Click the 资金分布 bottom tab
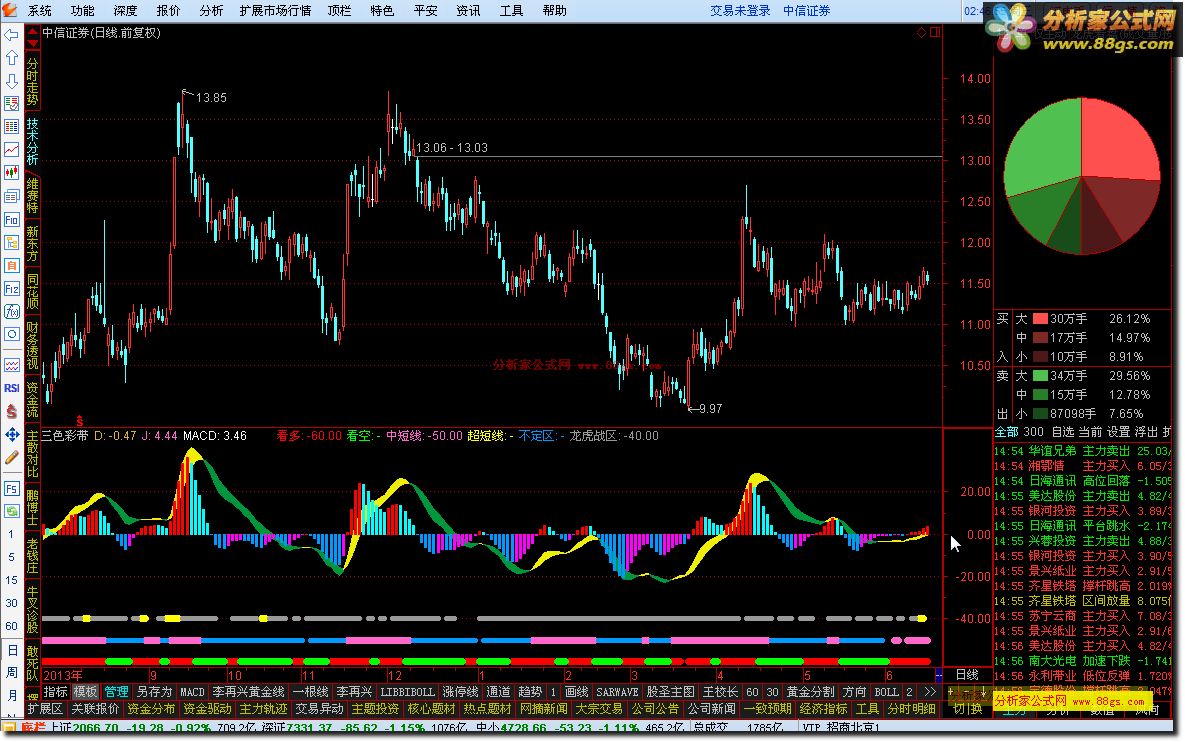The width and height of the screenshot is (1185, 742). tap(150, 709)
